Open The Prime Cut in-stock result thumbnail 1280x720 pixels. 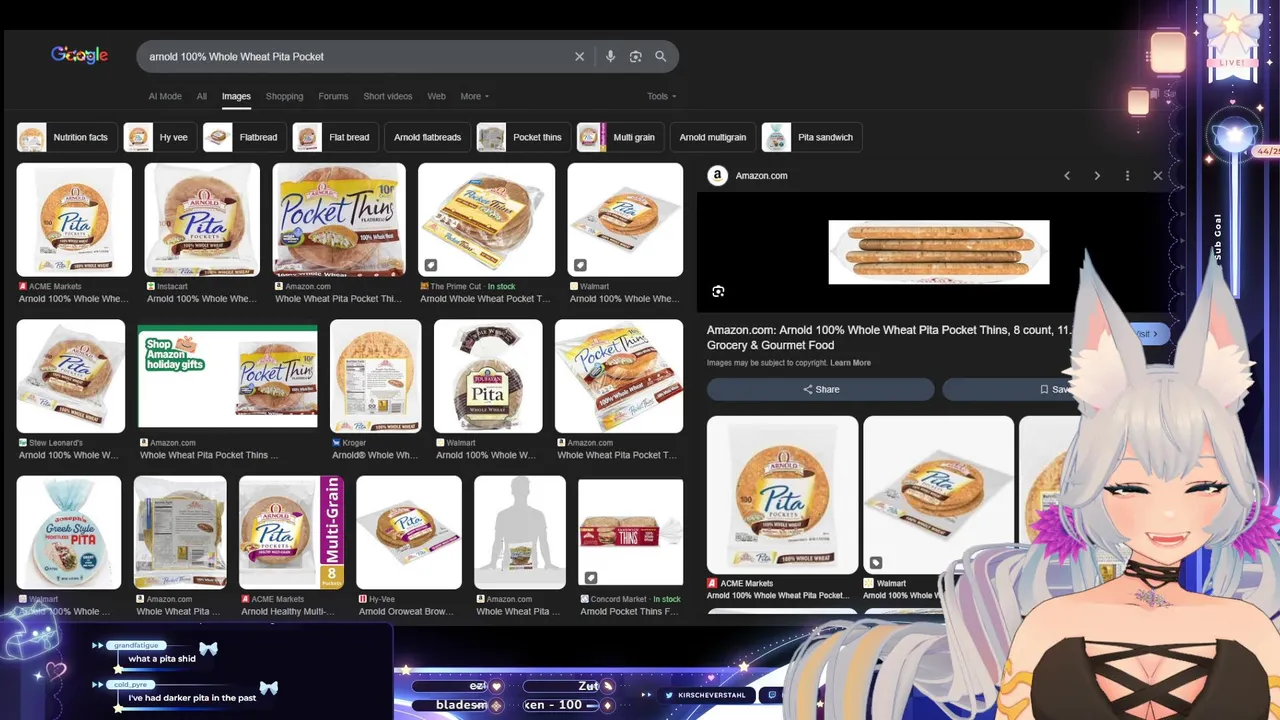point(486,220)
